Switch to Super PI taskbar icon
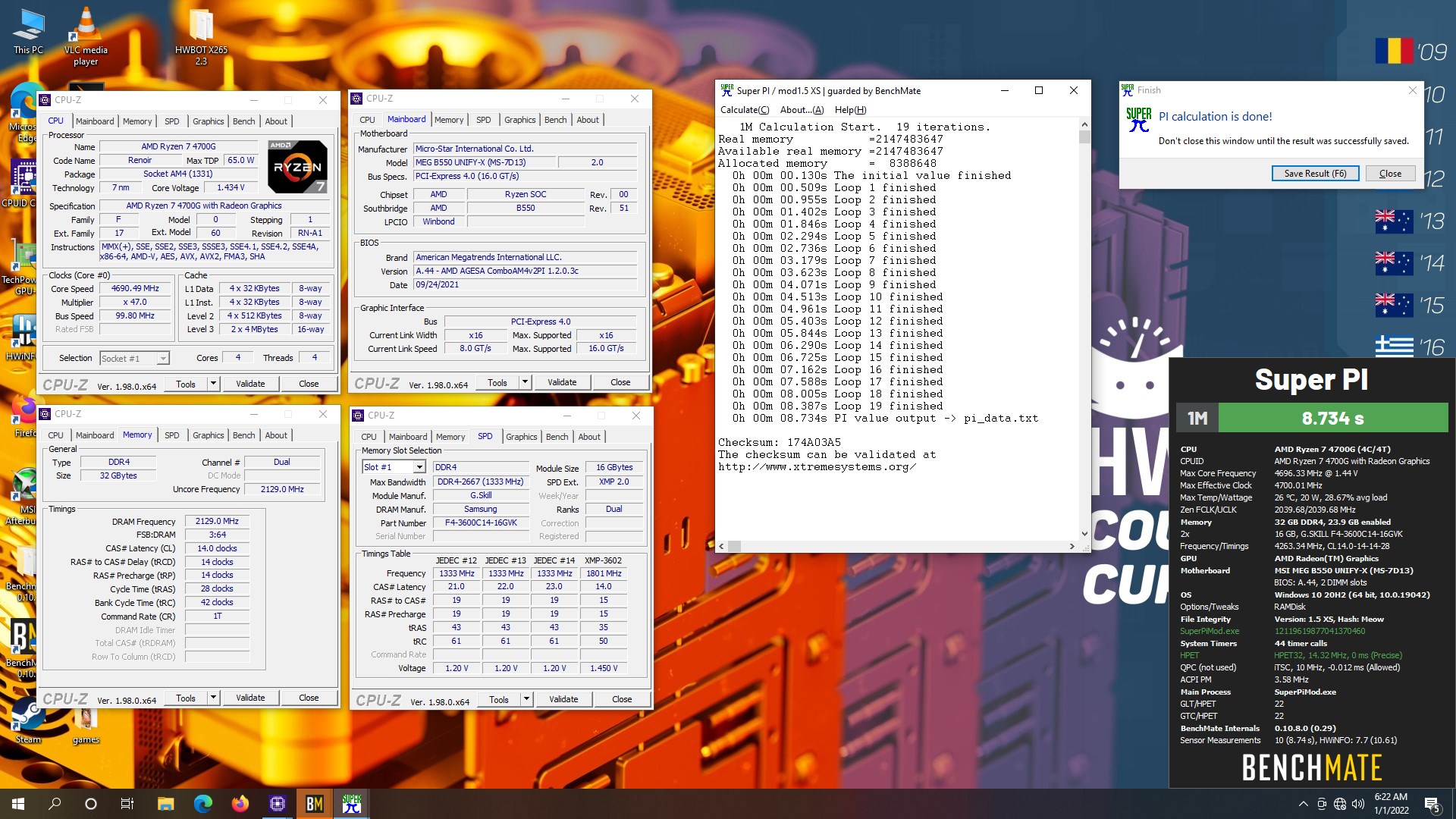This screenshot has width=1456, height=819. [x=351, y=804]
